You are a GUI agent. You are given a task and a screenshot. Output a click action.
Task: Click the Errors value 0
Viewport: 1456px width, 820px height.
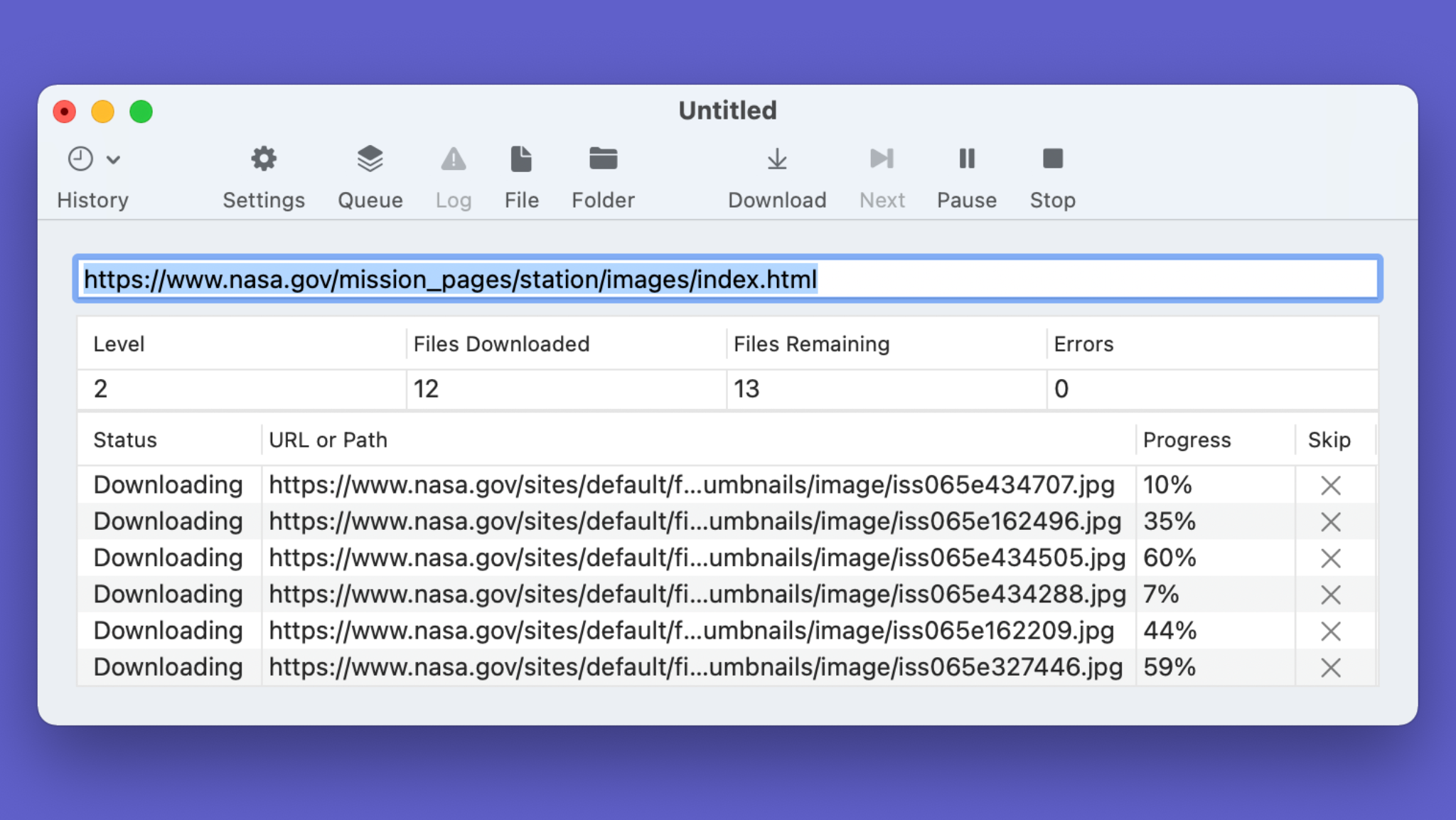click(1061, 389)
